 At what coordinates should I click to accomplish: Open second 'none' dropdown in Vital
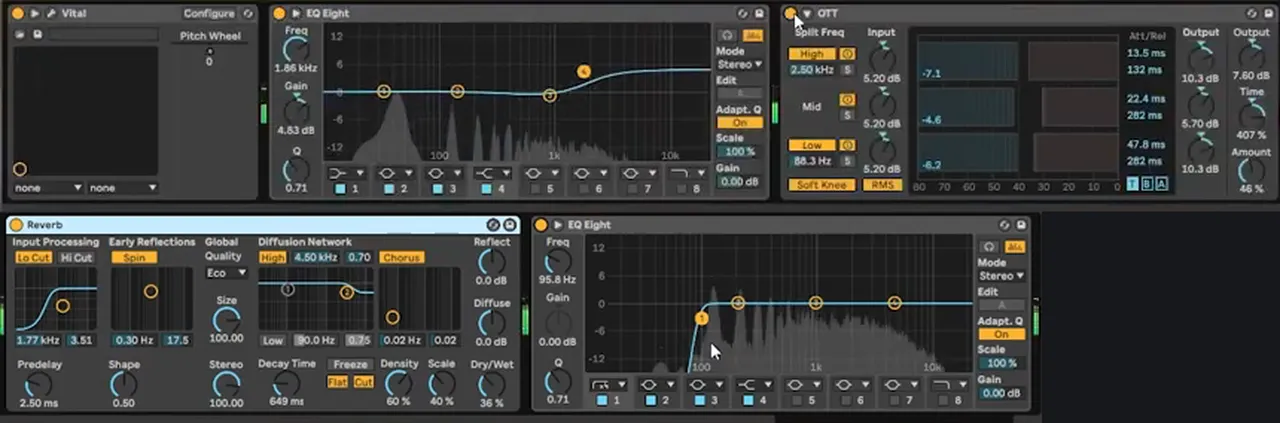point(124,188)
